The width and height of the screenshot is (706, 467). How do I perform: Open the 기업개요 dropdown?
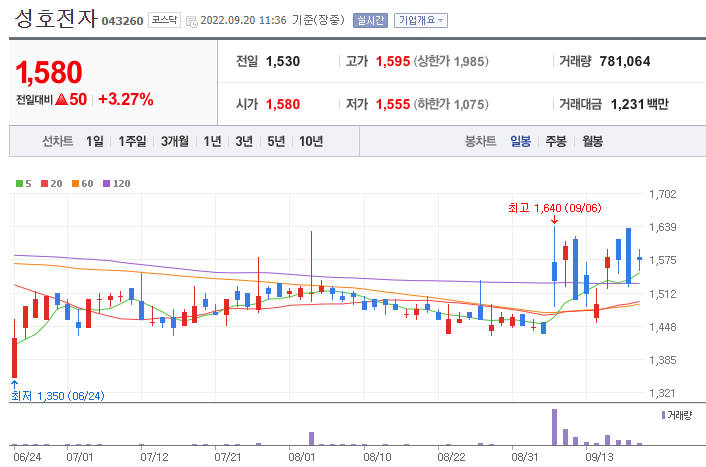[x=421, y=20]
